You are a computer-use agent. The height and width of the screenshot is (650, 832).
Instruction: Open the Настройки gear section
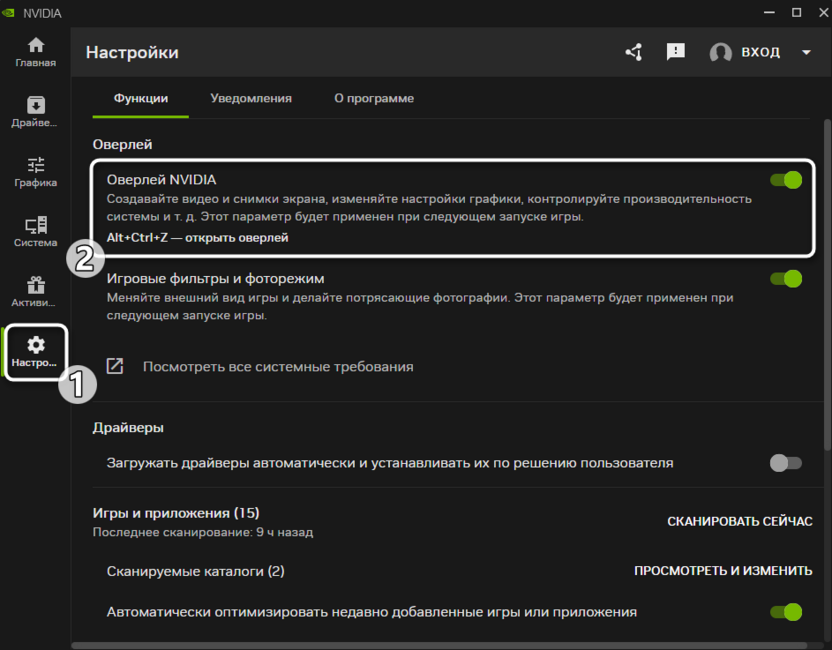click(35, 352)
